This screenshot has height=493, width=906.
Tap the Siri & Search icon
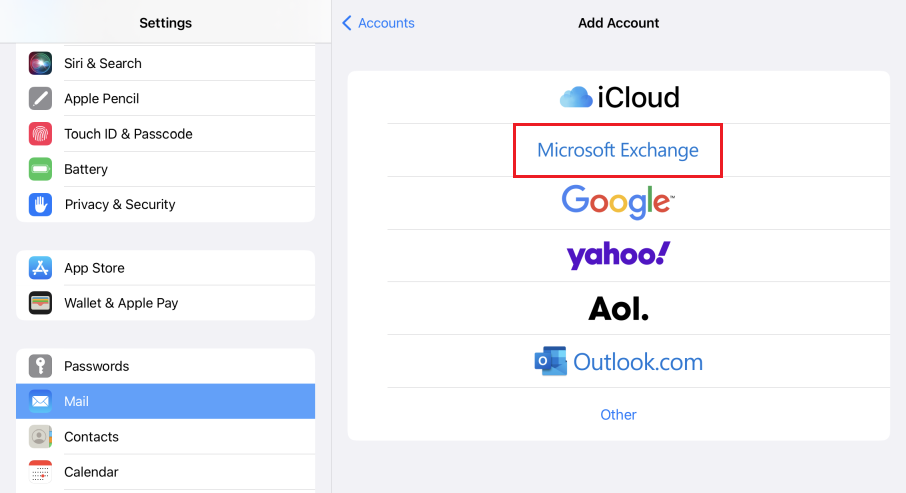pos(40,63)
